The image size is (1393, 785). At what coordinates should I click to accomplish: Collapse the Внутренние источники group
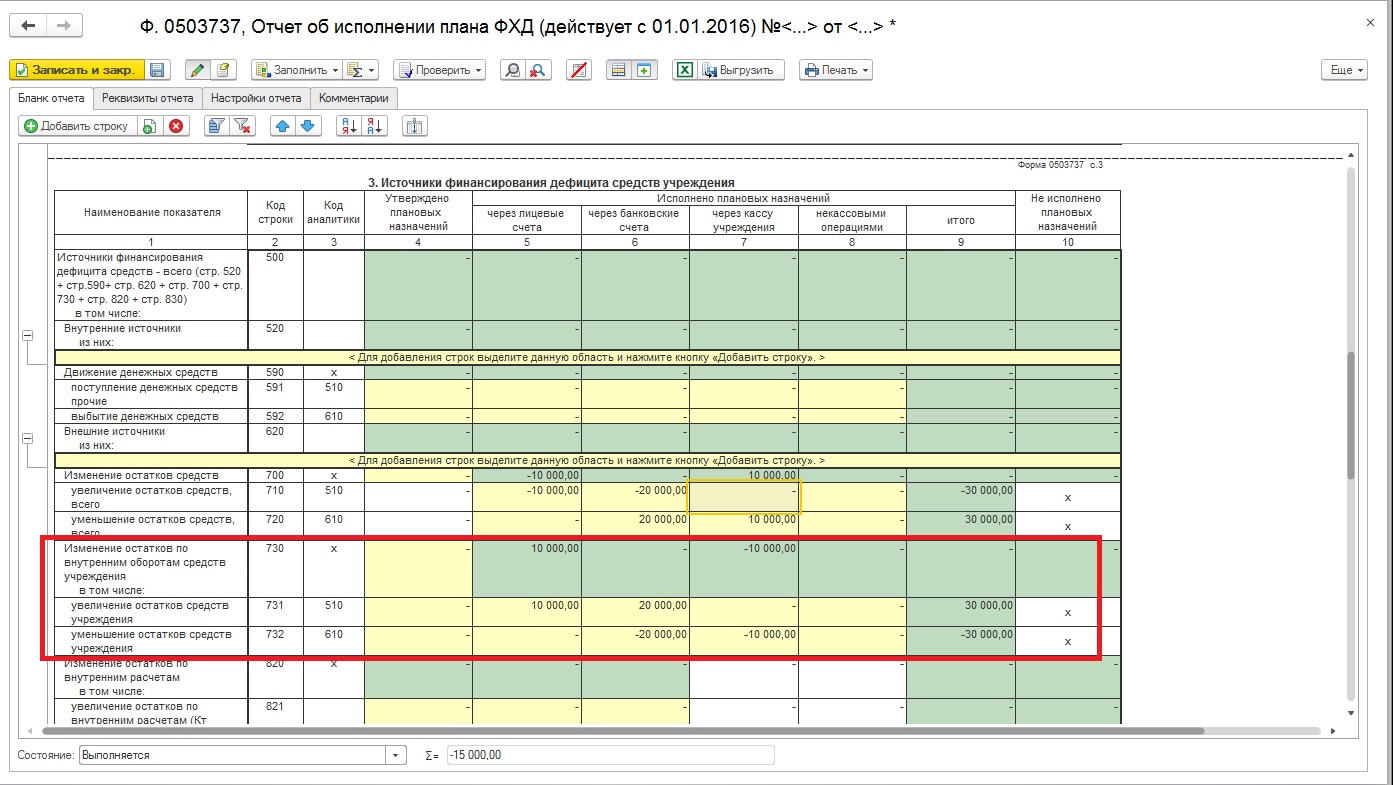point(27,335)
